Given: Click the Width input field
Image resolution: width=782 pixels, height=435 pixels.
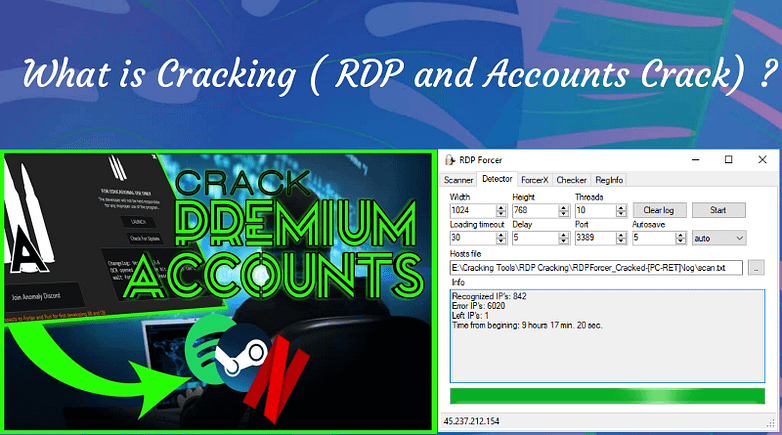Looking at the screenshot, I should click(x=473, y=211).
